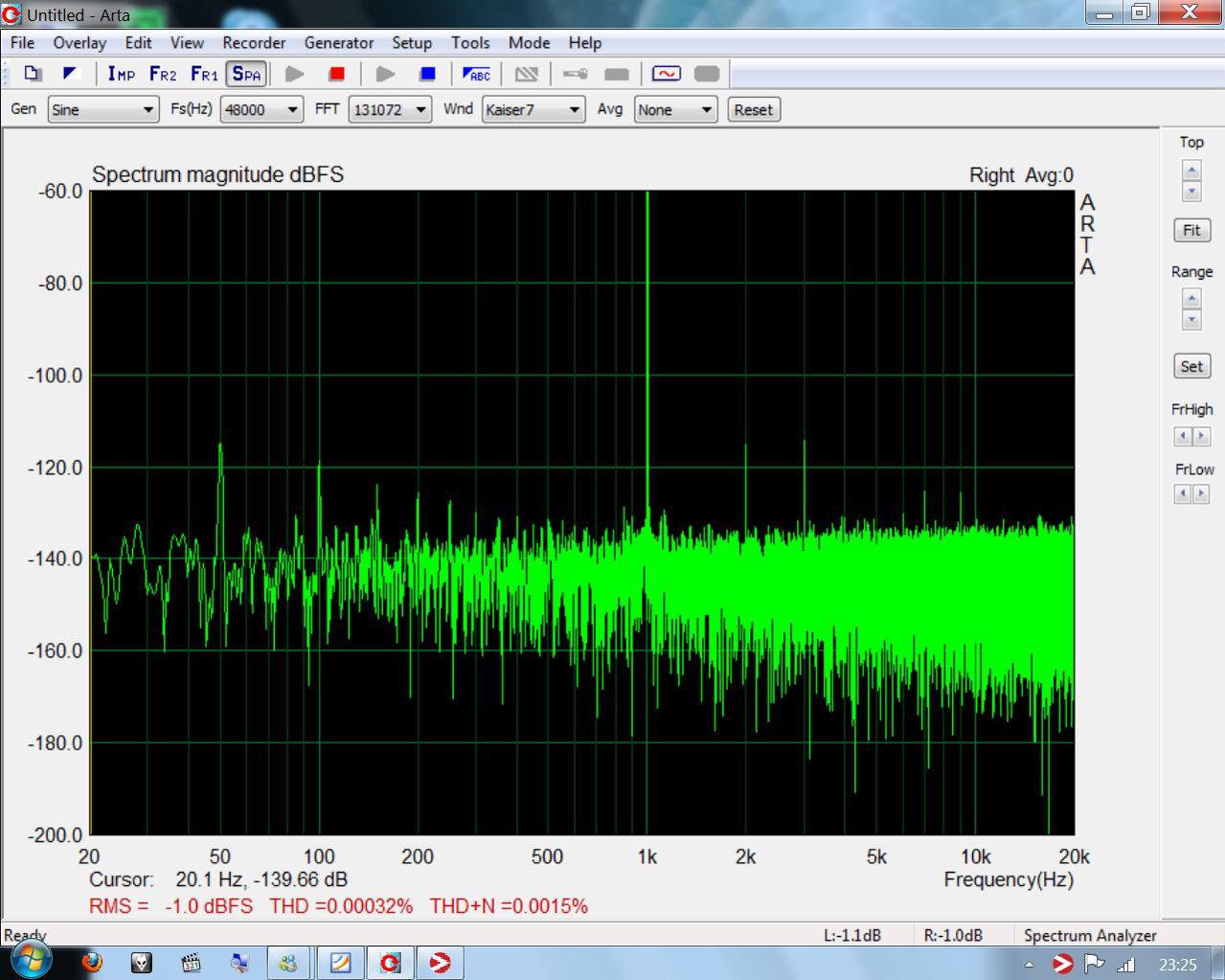The height and width of the screenshot is (980, 1225).
Task: Decrease the Top level with down arrow
Action: point(1191,191)
